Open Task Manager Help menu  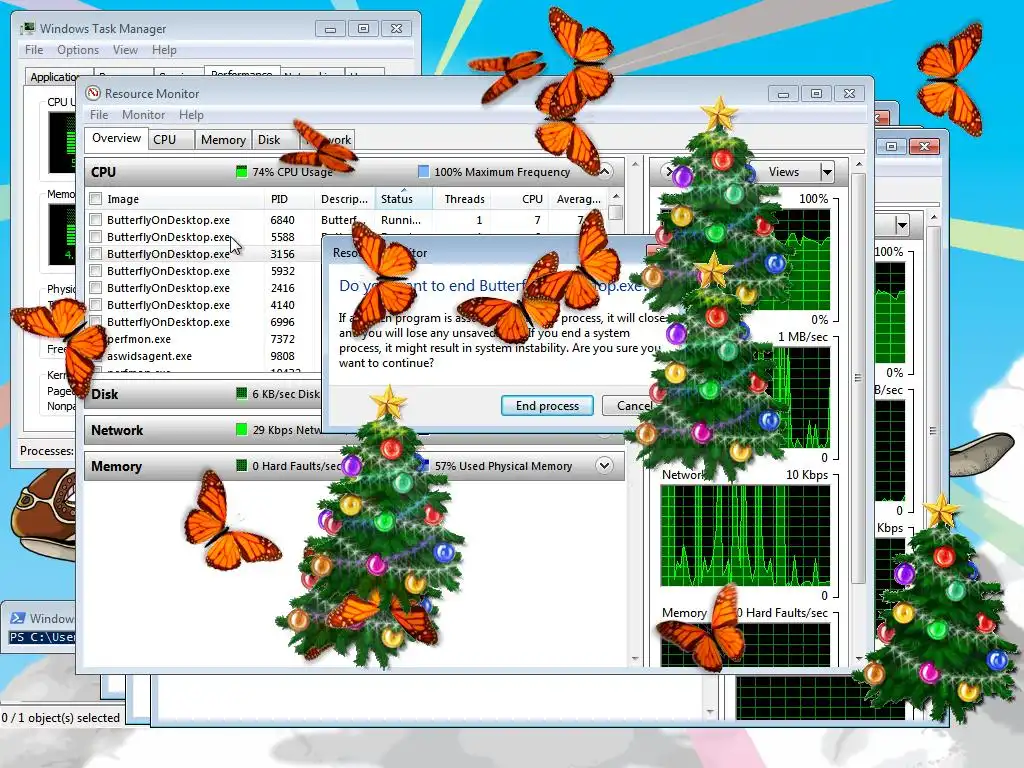pyautogui.click(x=164, y=50)
